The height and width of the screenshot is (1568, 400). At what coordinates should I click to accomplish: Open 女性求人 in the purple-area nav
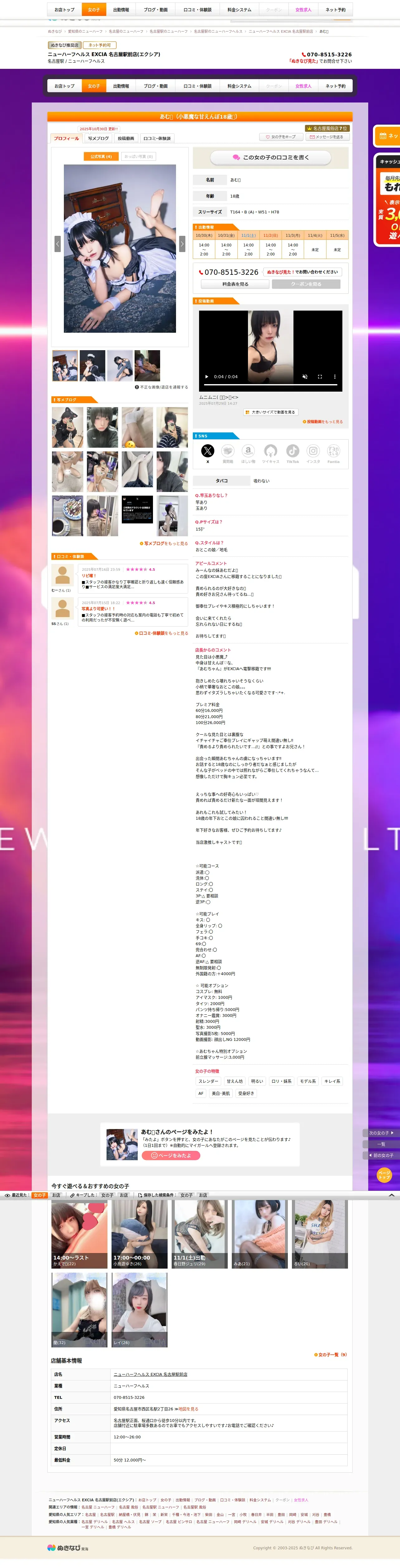coord(303,86)
